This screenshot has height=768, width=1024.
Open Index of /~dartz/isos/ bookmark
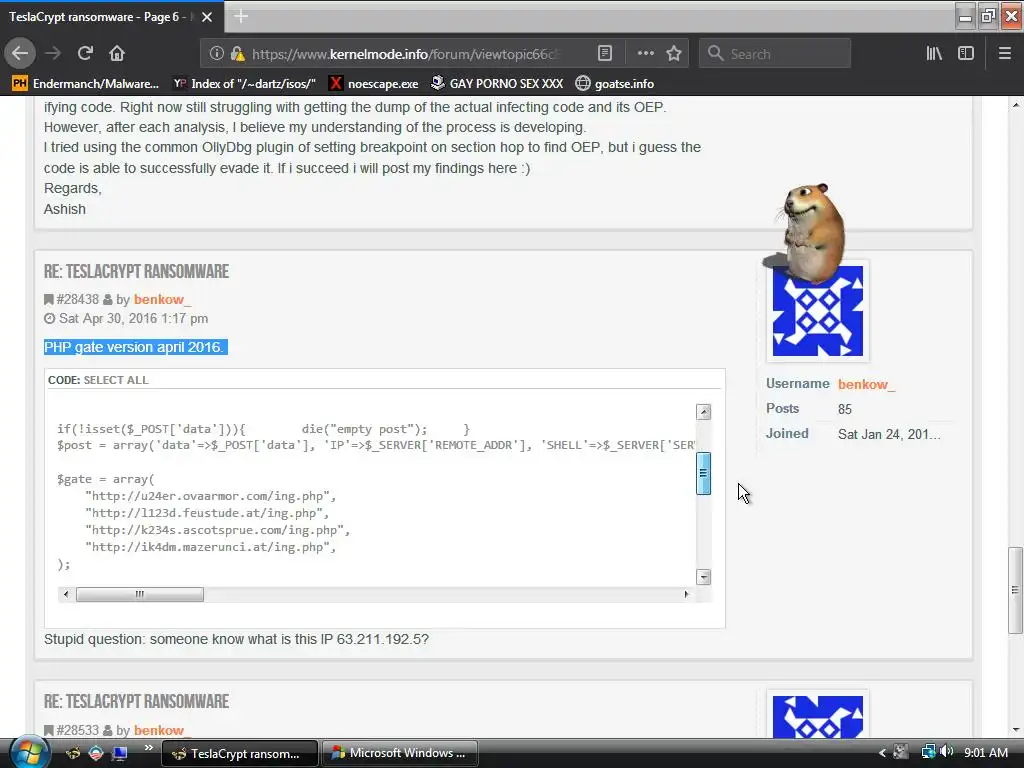click(x=244, y=84)
